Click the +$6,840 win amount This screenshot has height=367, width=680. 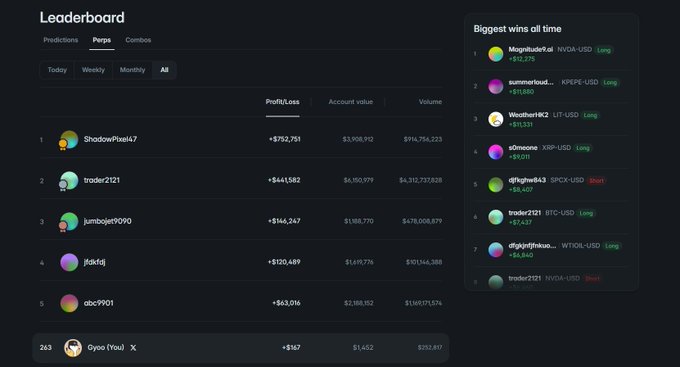coord(521,255)
